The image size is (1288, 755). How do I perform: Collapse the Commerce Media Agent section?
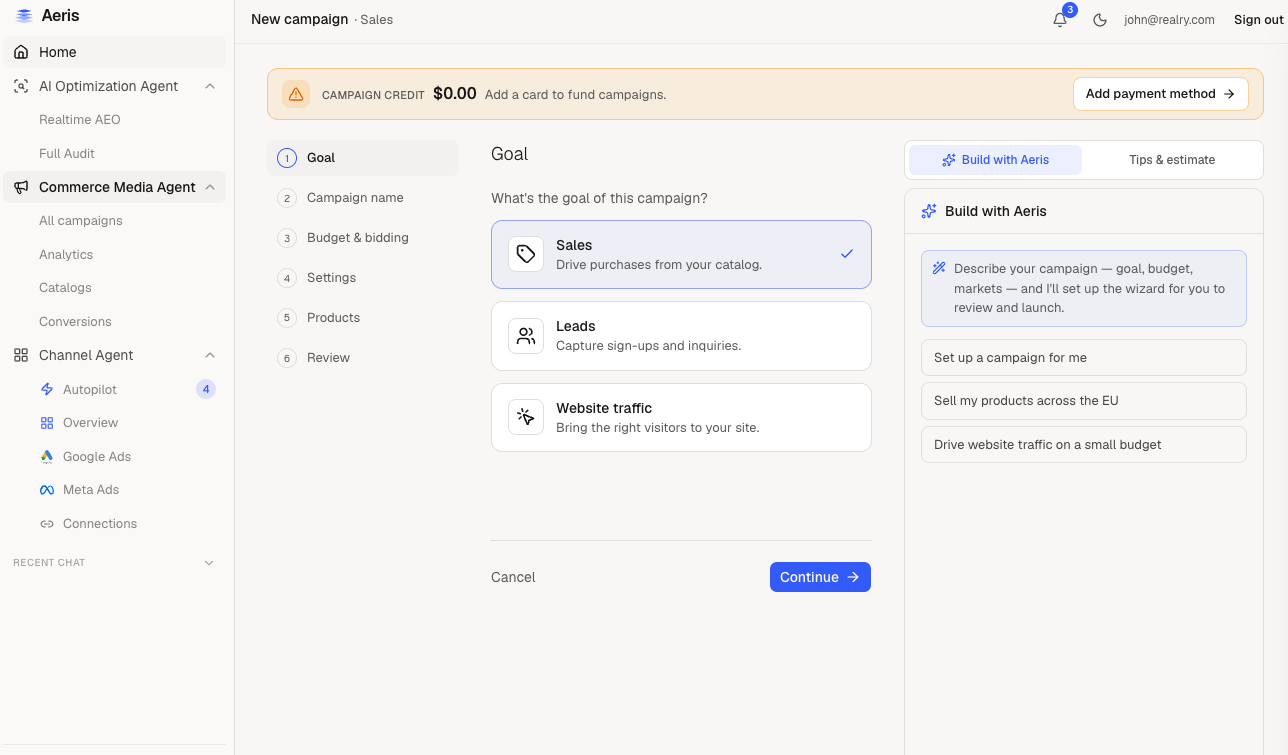(x=210, y=187)
